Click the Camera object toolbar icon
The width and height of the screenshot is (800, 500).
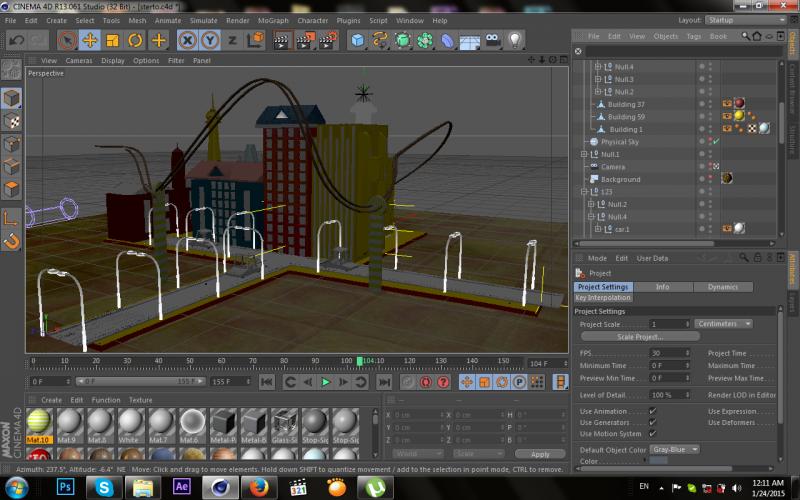pos(493,41)
